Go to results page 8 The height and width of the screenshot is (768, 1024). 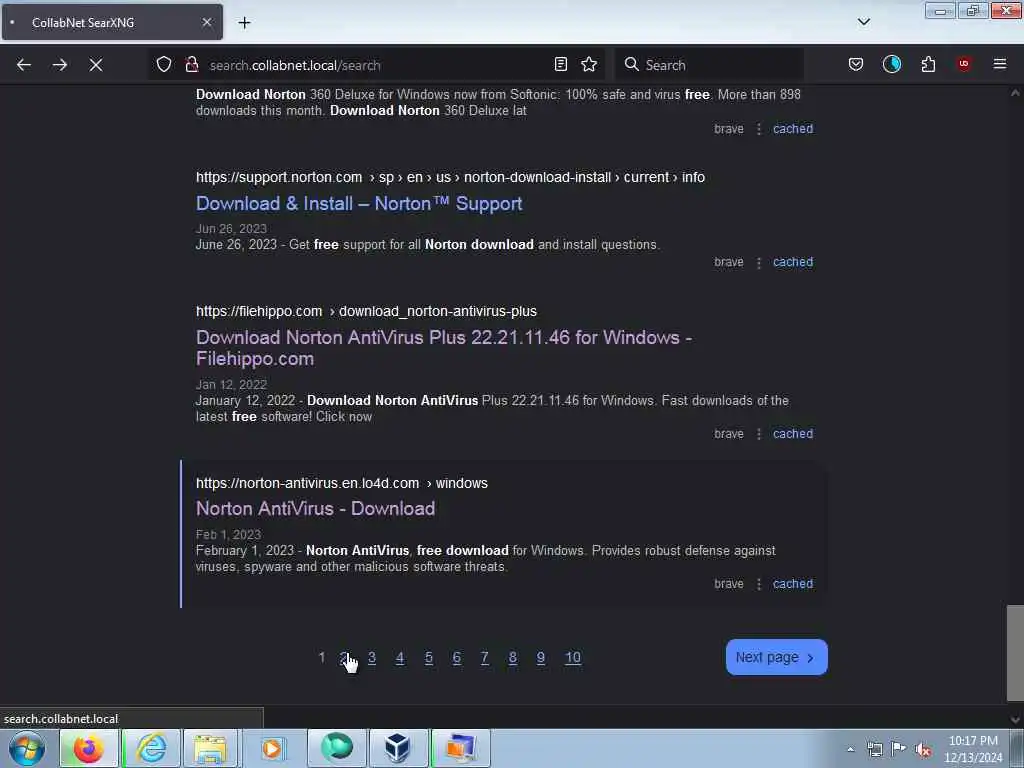tap(513, 658)
